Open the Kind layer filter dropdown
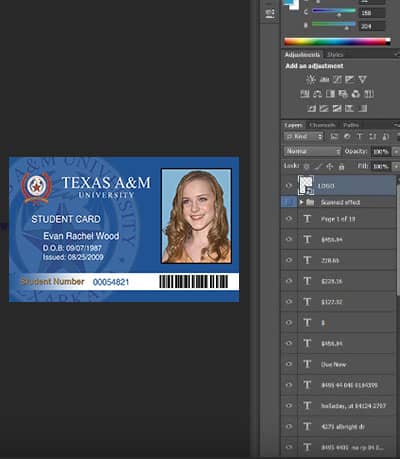 (x=304, y=136)
